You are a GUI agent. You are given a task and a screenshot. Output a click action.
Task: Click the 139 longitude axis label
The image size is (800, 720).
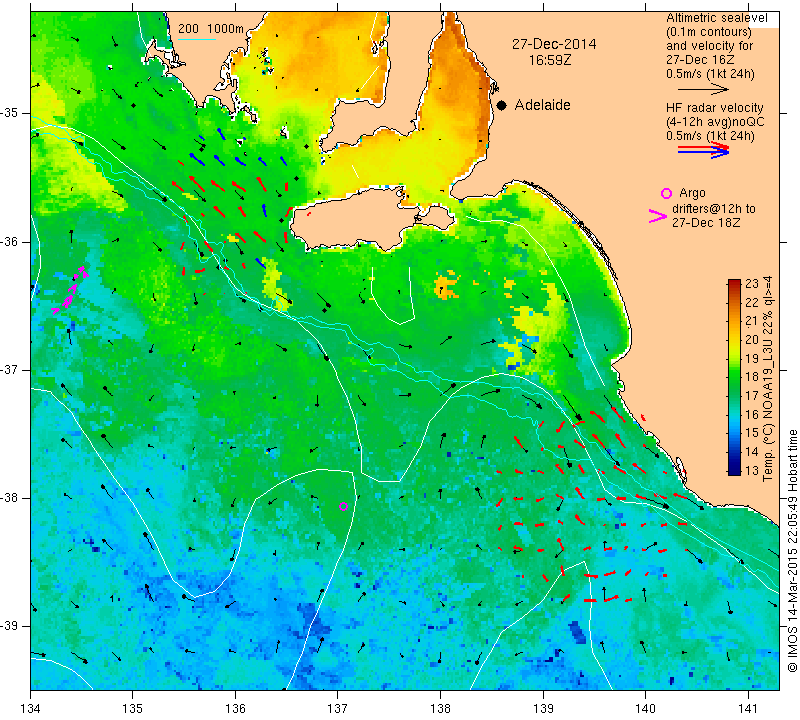[x=543, y=708]
